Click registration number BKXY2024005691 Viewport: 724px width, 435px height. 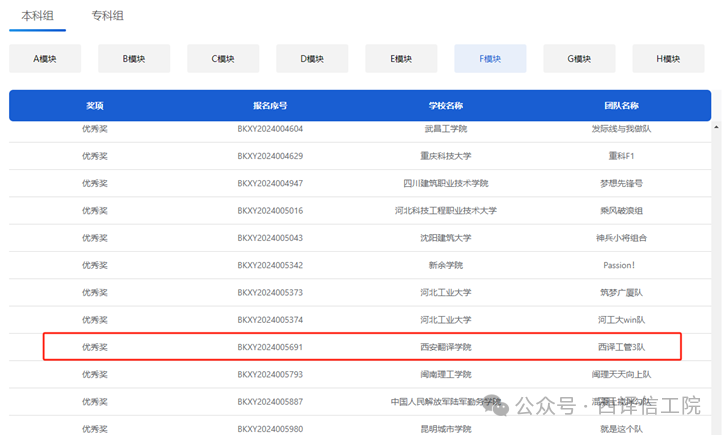(x=270, y=347)
